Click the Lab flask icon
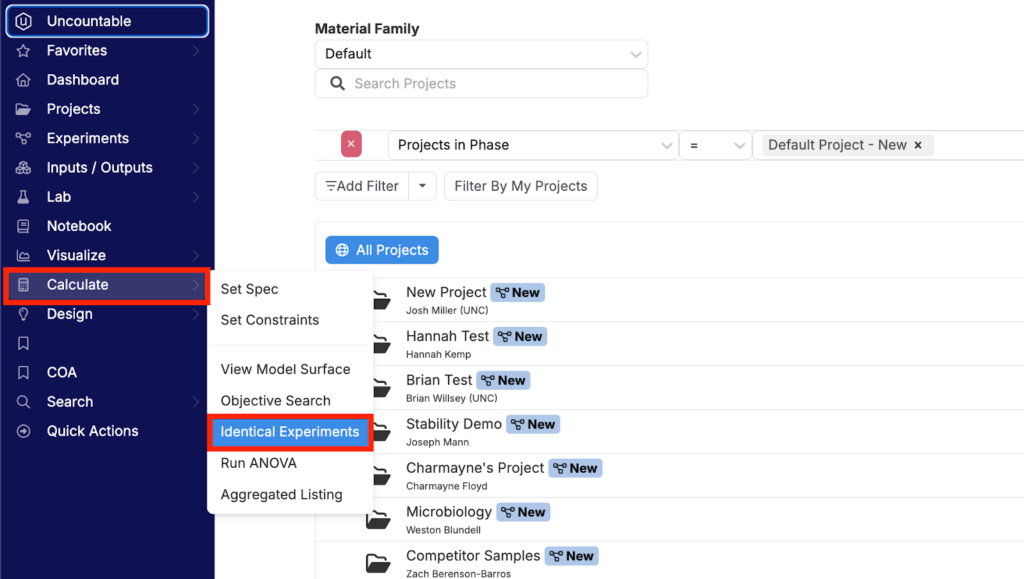The width and height of the screenshot is (1024, 579). coord(23,197)
